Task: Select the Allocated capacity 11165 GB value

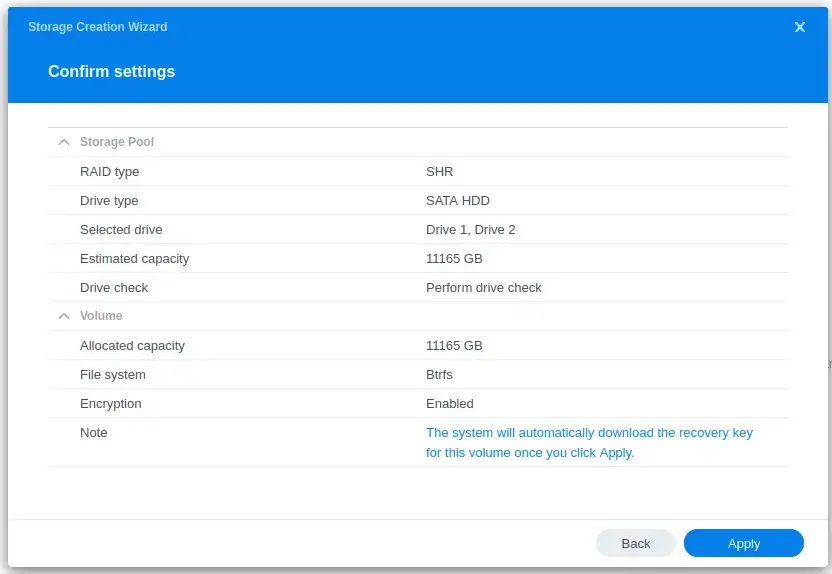Action: [454, 346]
